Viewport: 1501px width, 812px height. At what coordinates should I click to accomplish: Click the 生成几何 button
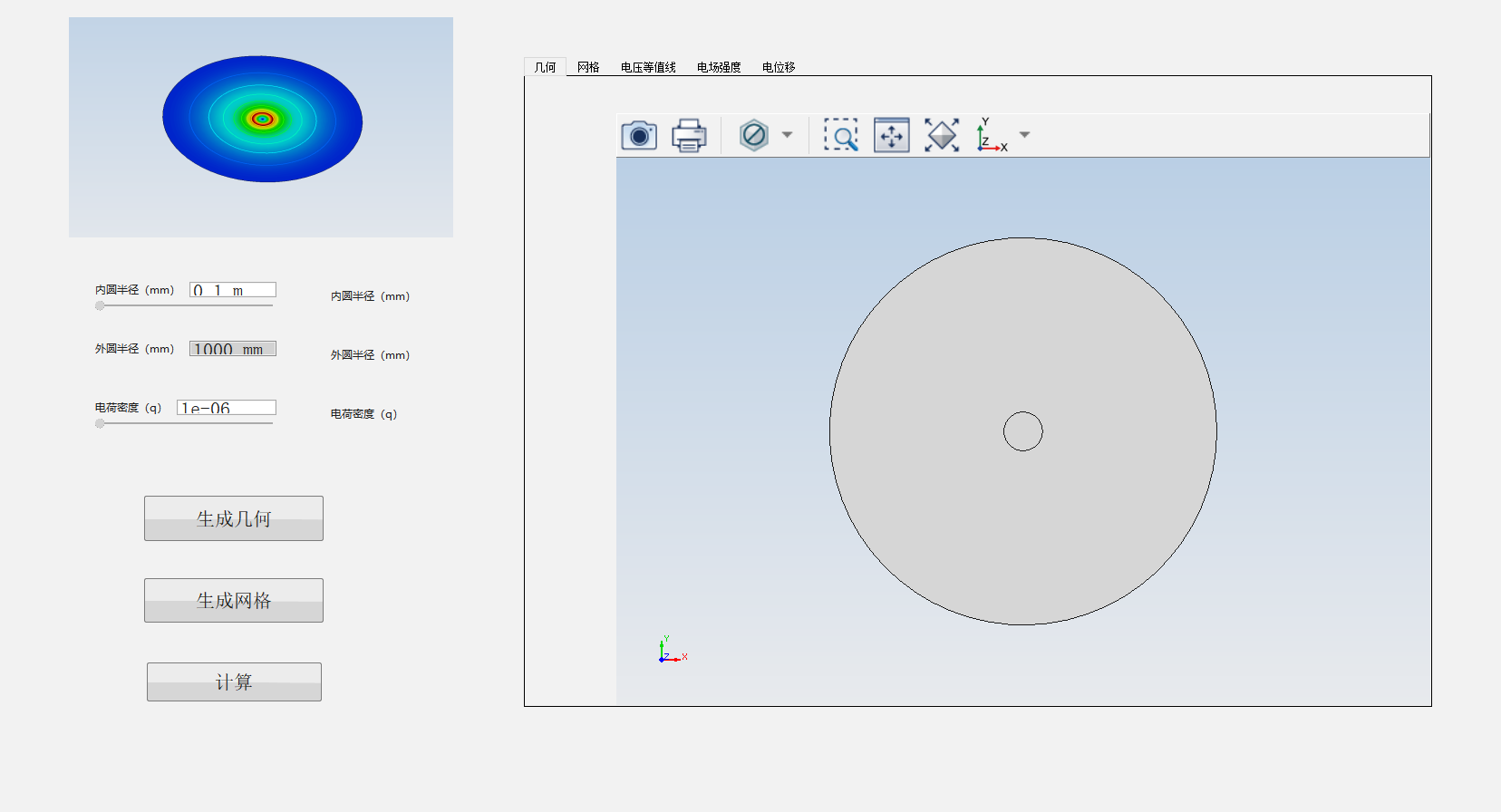(x=234, y=518)
